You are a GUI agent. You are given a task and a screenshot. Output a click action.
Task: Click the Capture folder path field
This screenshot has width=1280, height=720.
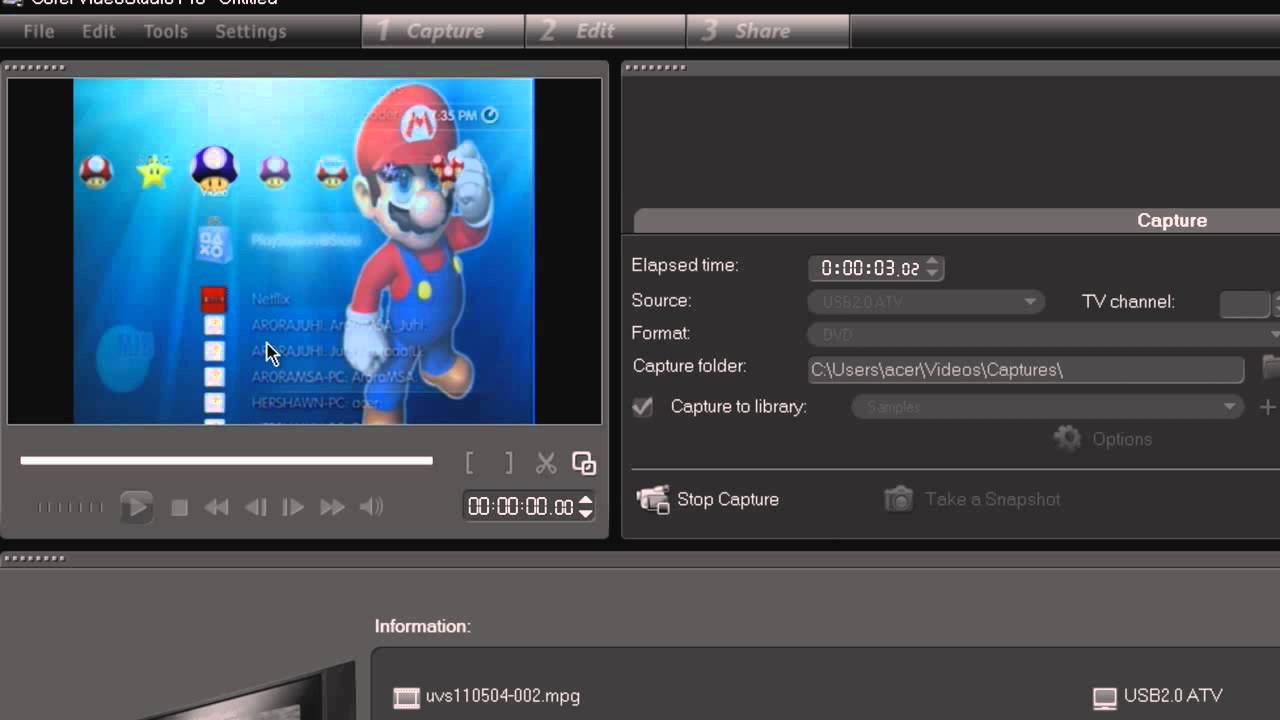point(1025,370)
